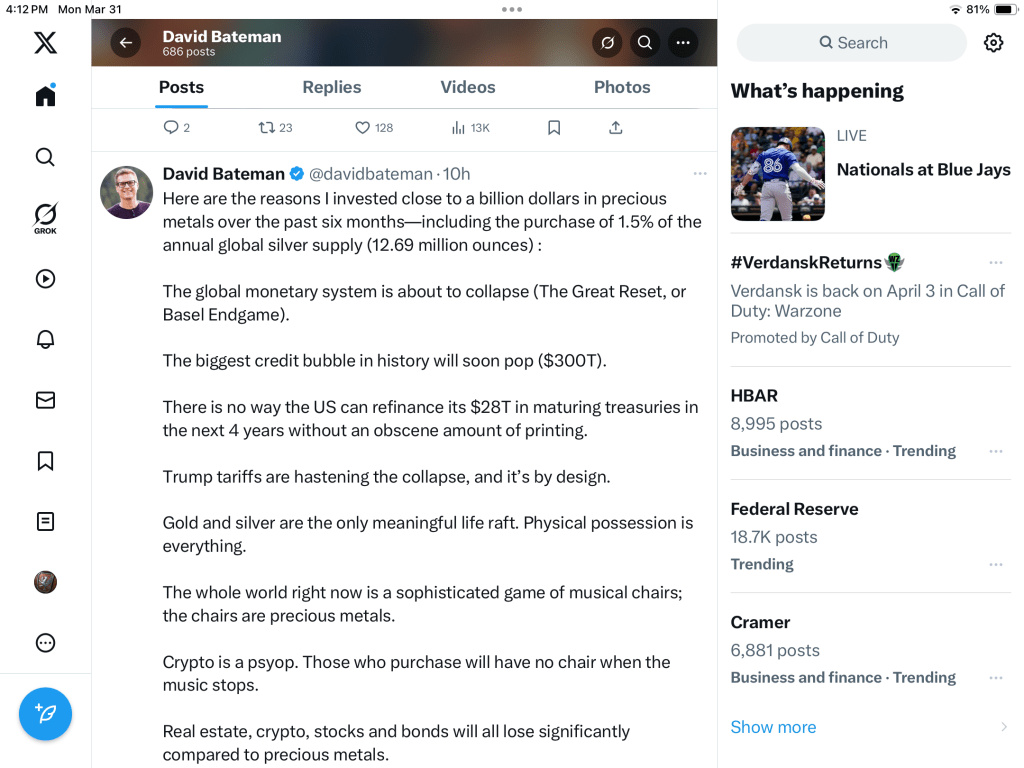Open Grok from the sidebar
Image resolution: width=1024 pixels, height=768 pixels.
tap(45, 217)
